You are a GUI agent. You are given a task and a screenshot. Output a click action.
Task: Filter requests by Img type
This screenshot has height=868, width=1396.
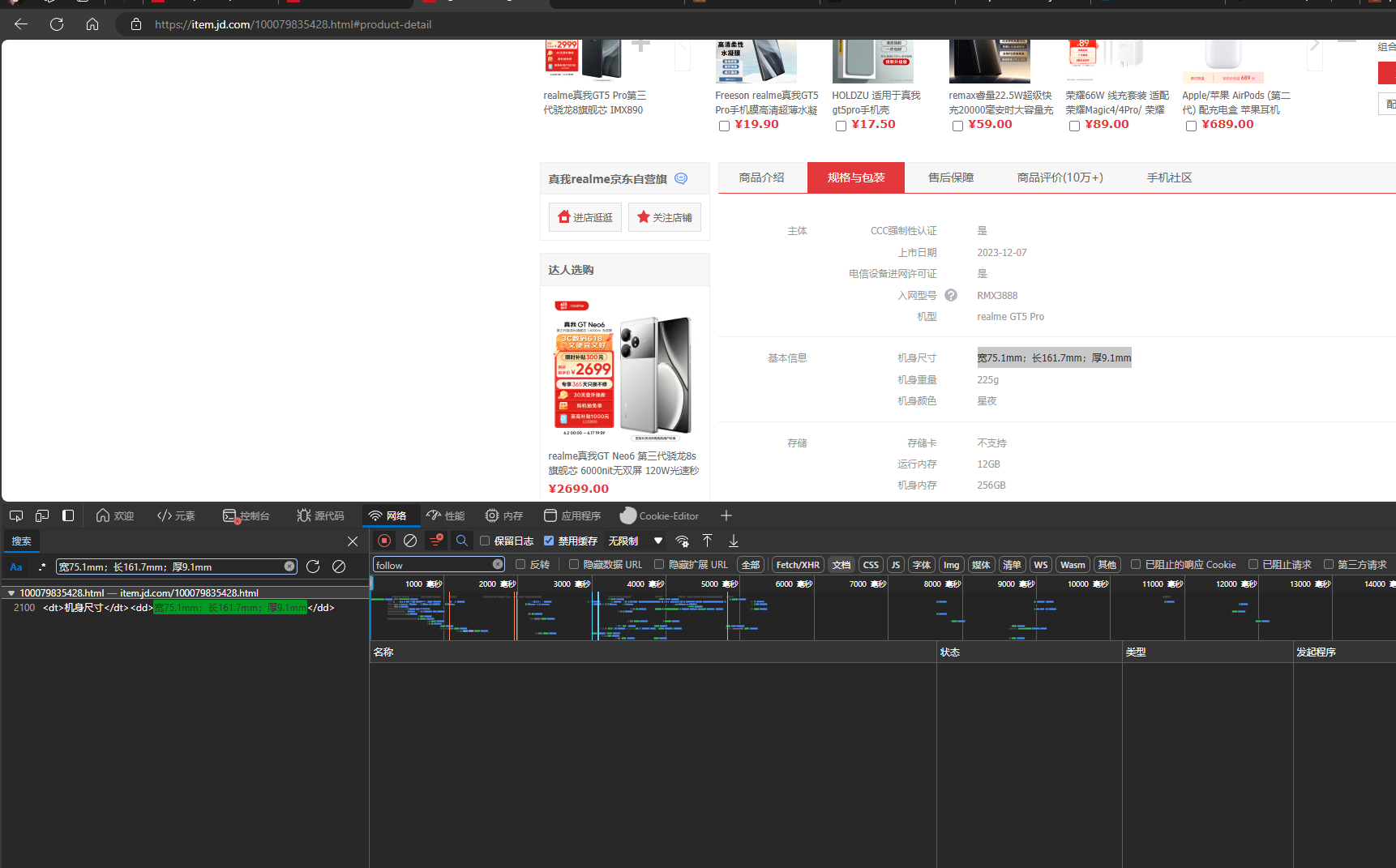pos(951,565)
